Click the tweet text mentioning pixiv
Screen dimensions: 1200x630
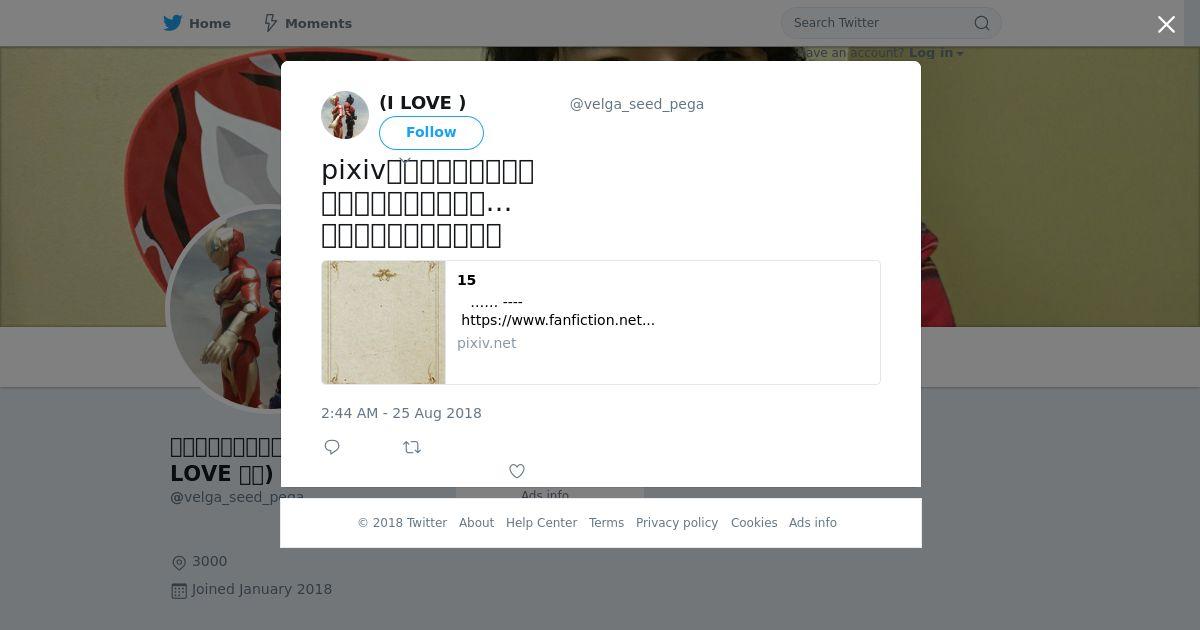pyautogui.click(x=427, y=203)
